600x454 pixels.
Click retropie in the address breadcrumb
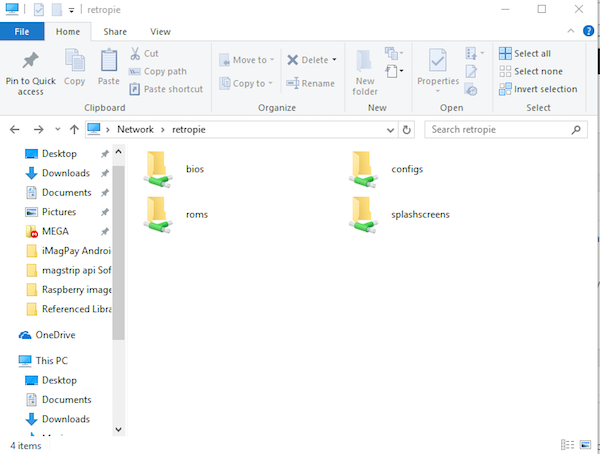pos(189,130)
